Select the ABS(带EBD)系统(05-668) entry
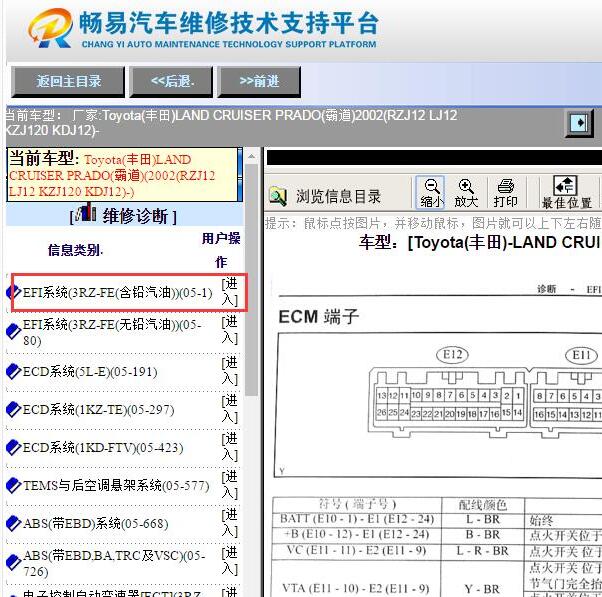This screenshot has width=602, height=597. (x=96, y=524)
